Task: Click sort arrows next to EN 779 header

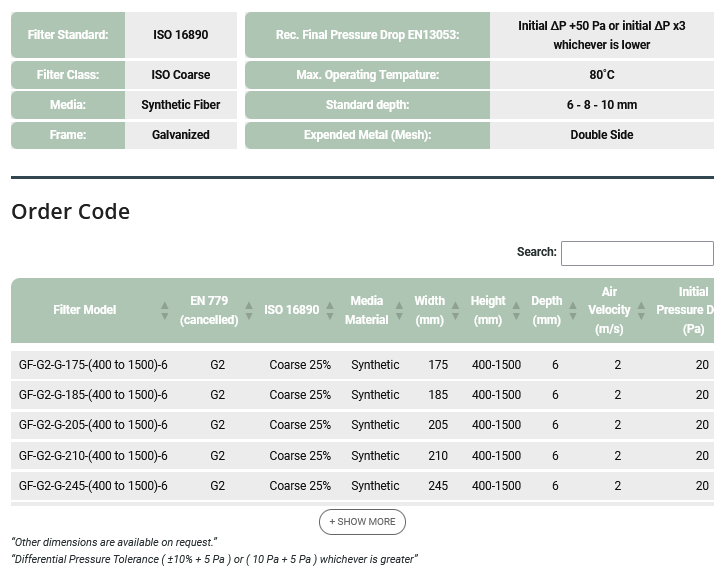Action: tap(249, 310)
